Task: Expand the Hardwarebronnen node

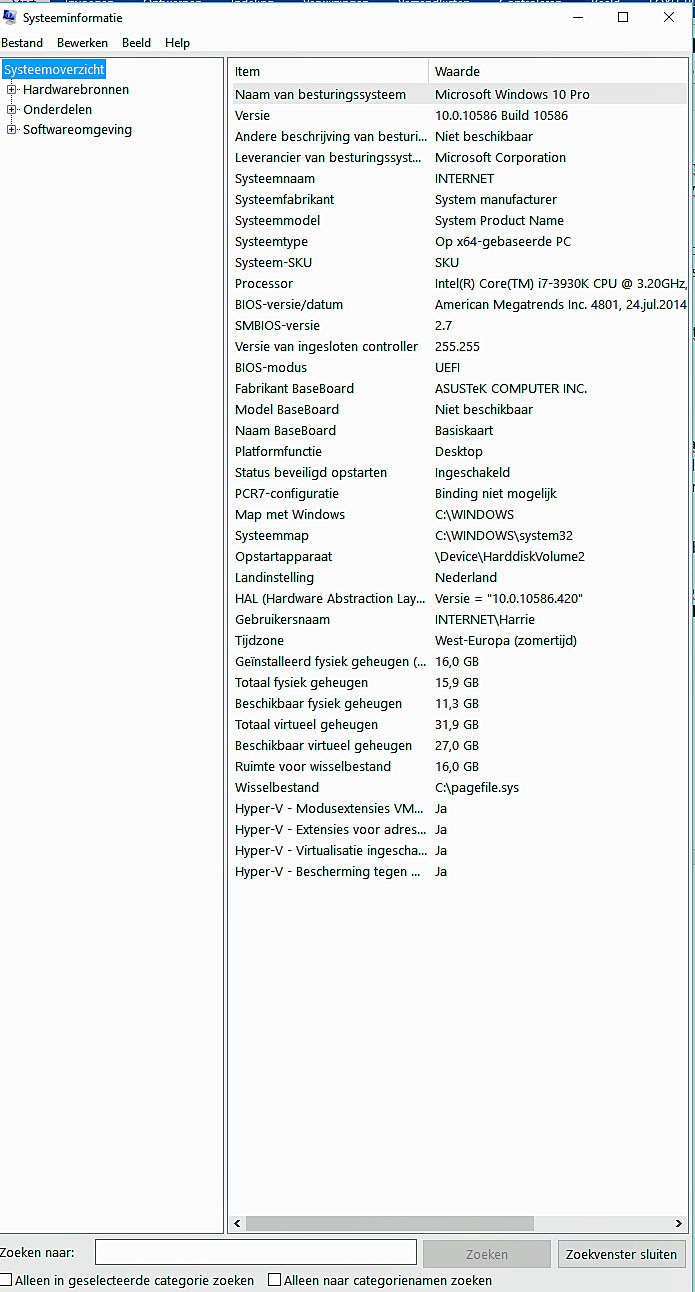Action: click(x=12, y=90)
